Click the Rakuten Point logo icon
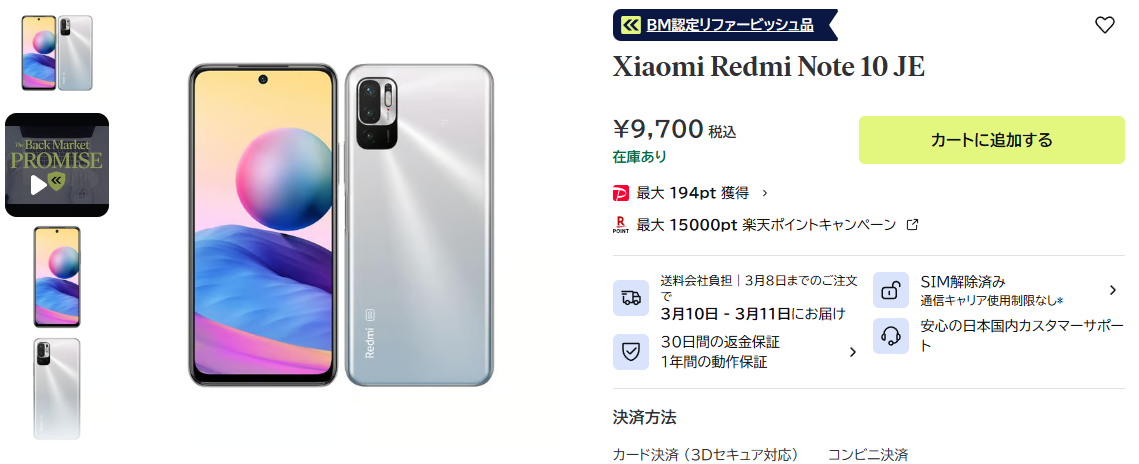This screenshot has height=464, width=1139. pos(621,224)
